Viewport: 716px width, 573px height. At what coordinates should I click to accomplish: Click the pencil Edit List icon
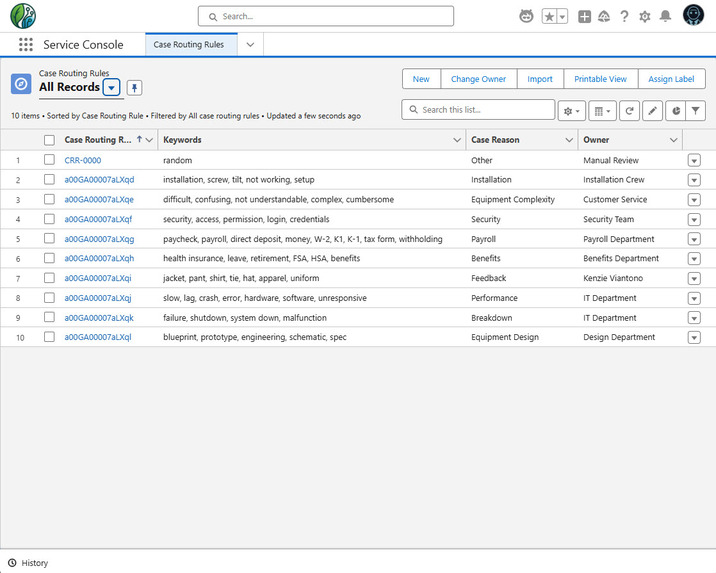coord(653,110)
